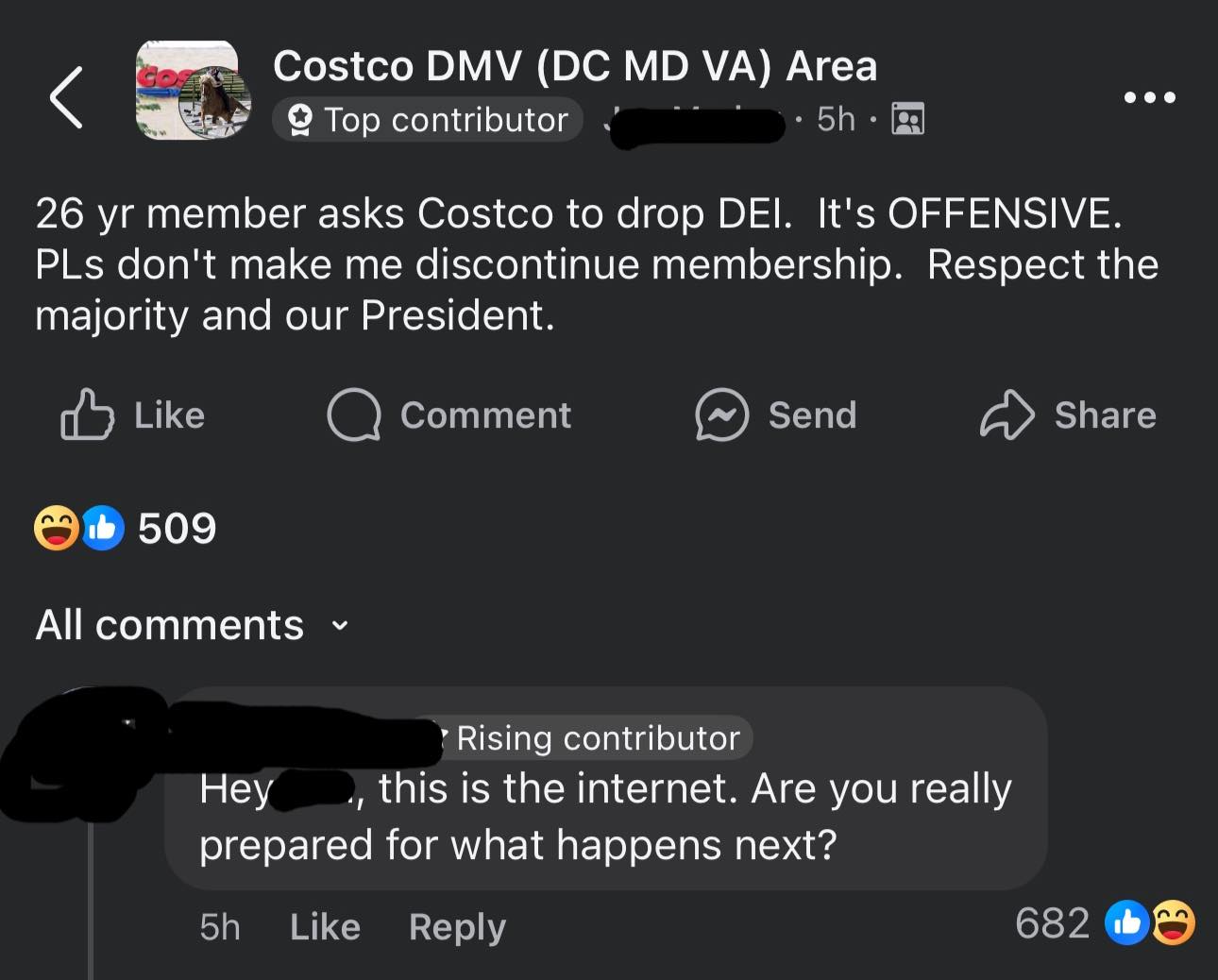Tap the Messenger Send icon
Viewport: 1218px width, 980px height.
[x=721, y=415]
